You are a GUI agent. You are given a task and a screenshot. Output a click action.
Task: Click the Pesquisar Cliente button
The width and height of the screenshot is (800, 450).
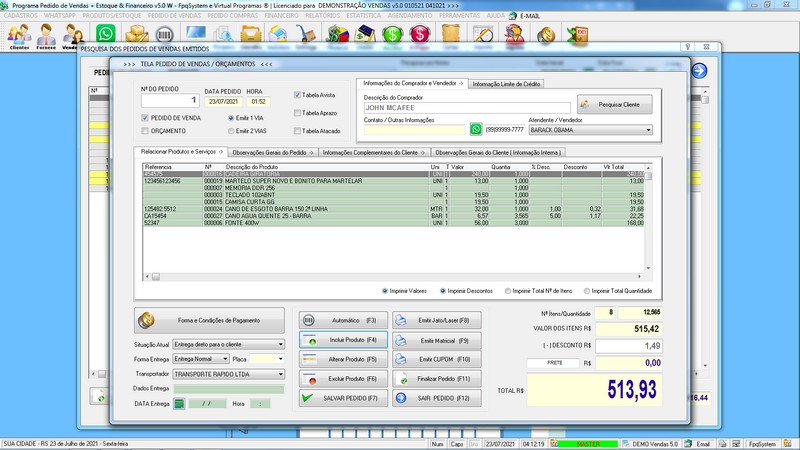click(x=614, y=105)
